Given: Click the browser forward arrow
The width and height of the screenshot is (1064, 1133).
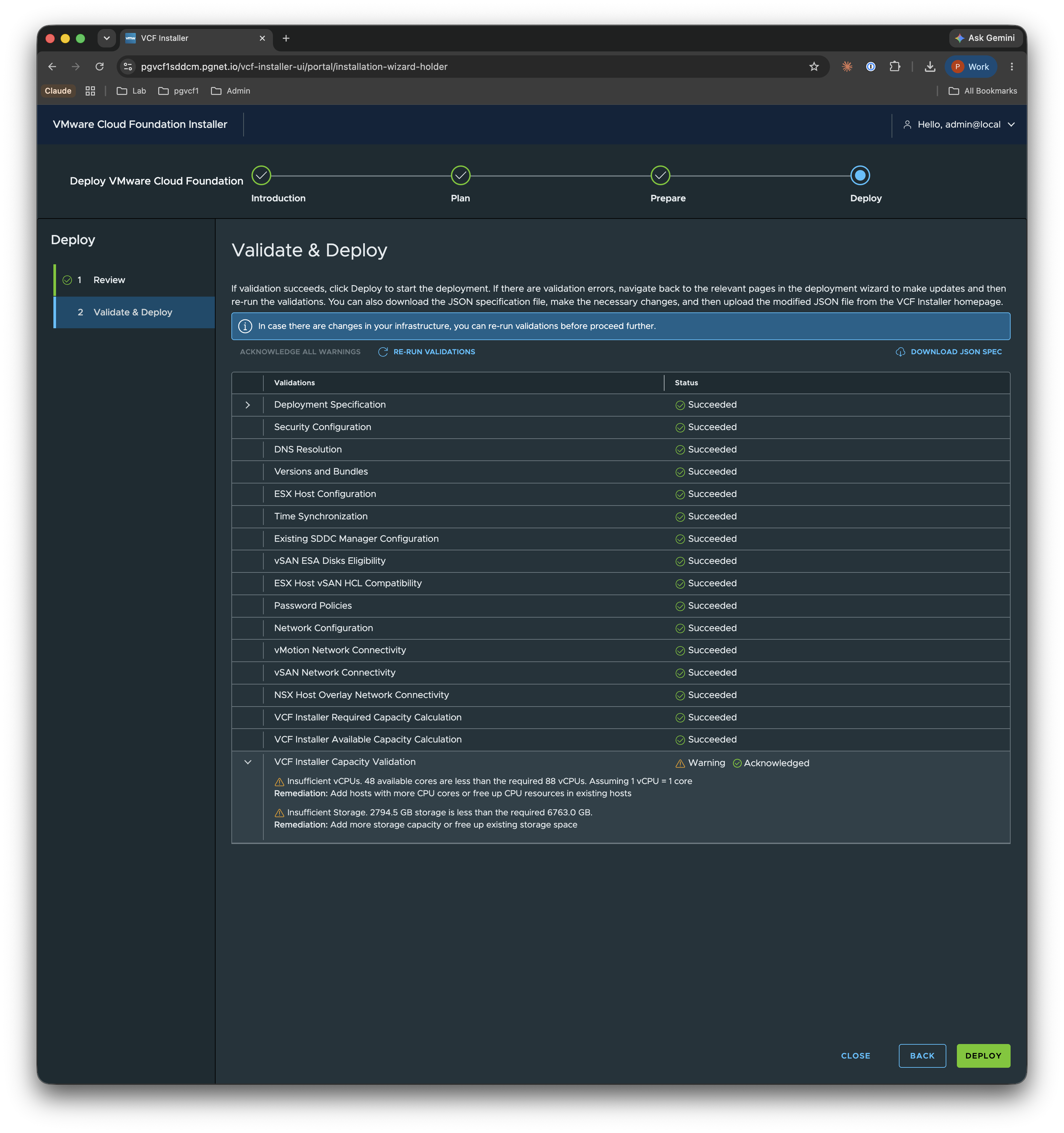Looking at the screenshot, I should (76, 67).
